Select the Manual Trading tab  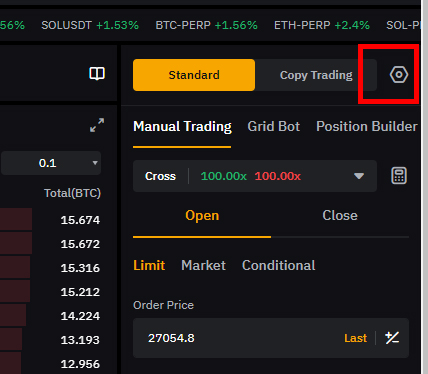pos(182,127)
